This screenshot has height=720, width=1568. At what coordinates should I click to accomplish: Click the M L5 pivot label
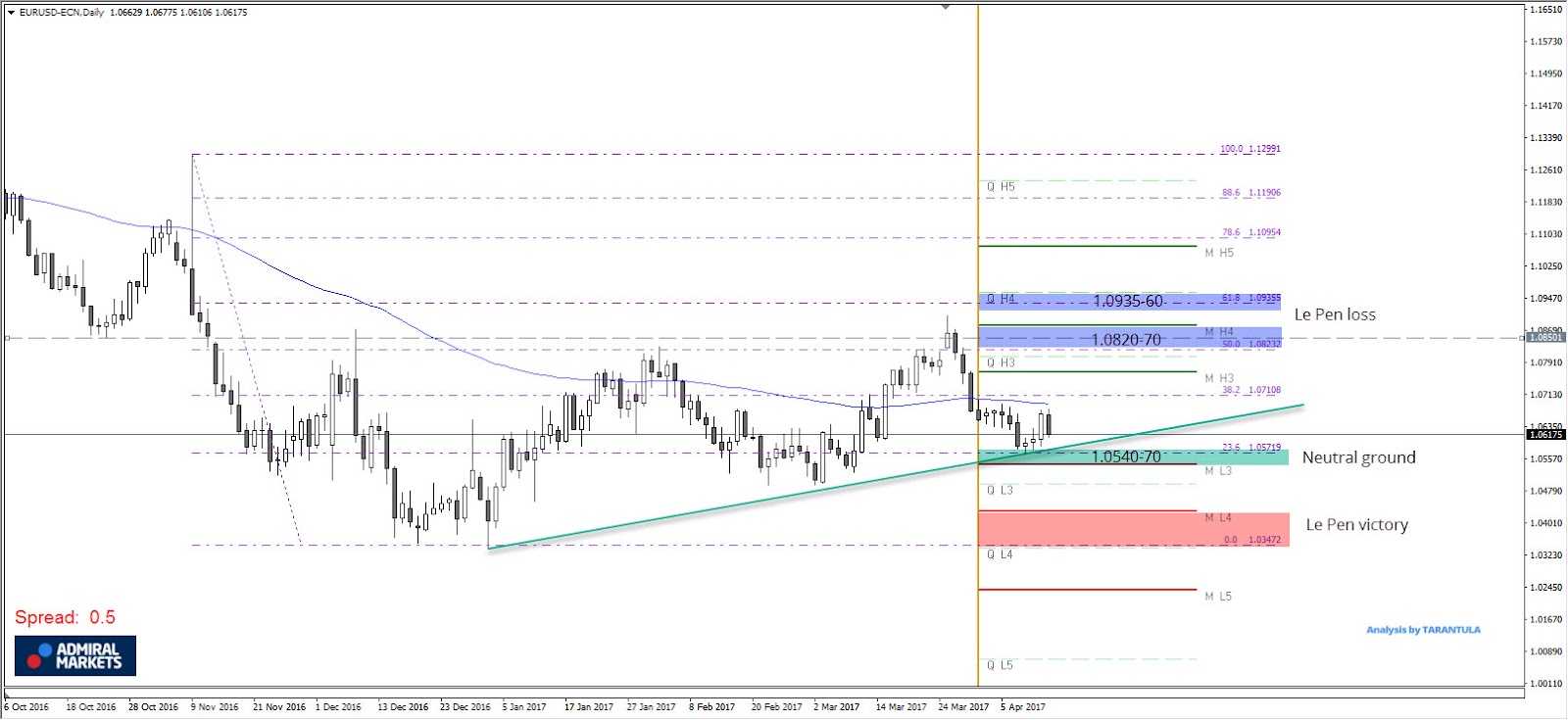[1218, 596]
